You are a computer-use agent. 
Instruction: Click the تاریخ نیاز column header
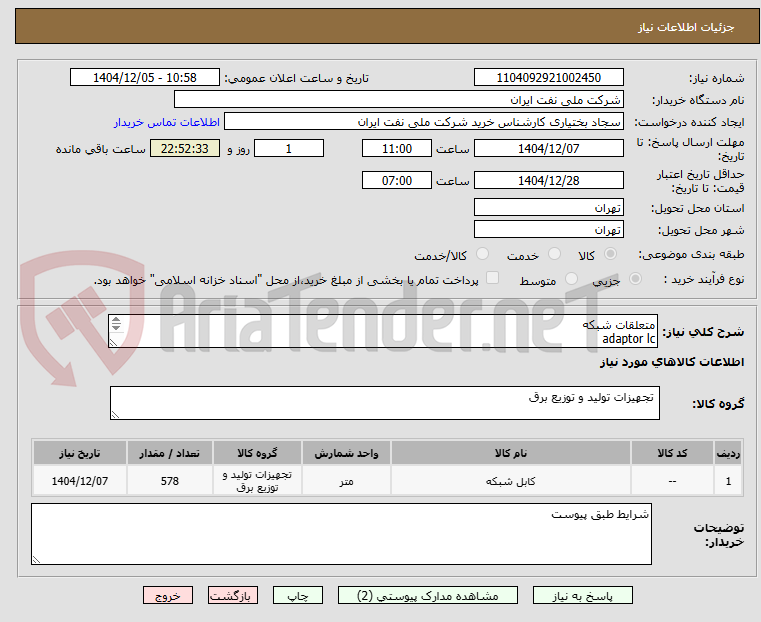tap(80, 453)
